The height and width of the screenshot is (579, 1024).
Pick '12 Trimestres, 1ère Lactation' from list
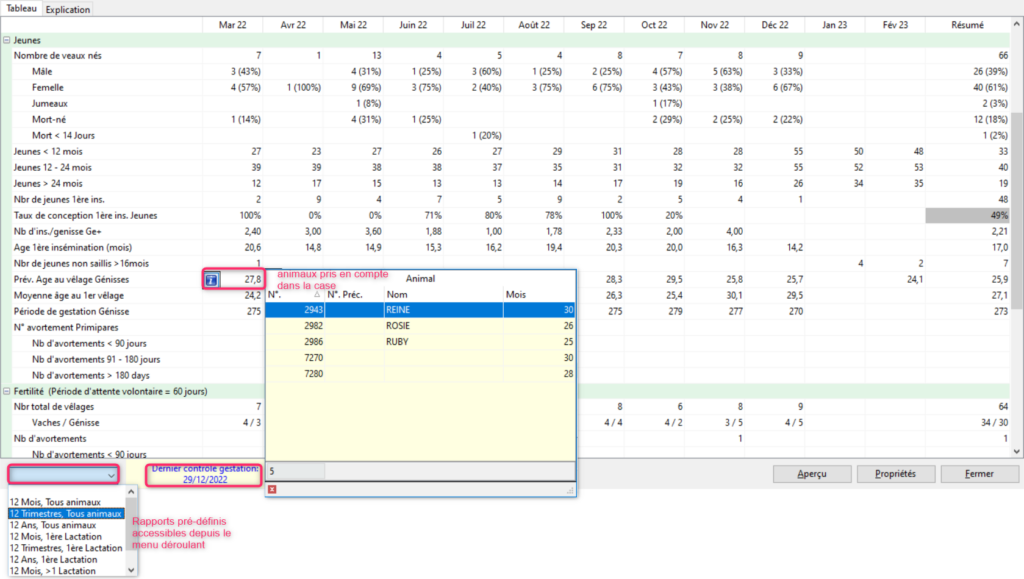[x=67, y=548]
